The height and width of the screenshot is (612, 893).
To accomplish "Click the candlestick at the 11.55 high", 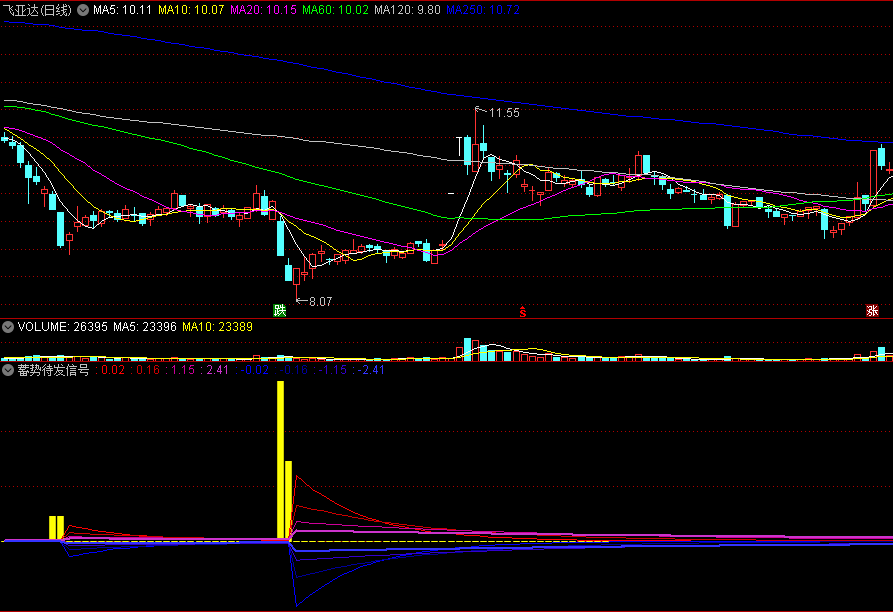I will click(476, 139).
